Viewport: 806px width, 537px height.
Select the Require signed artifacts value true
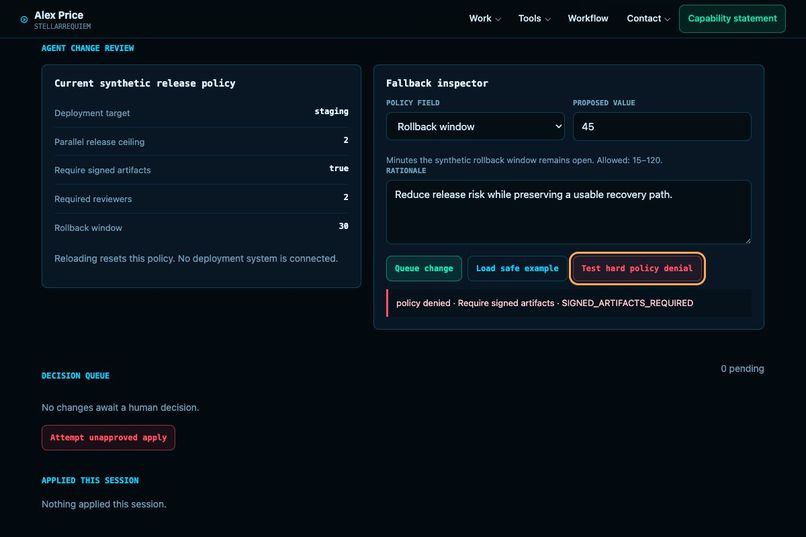[x=339, y=169]
